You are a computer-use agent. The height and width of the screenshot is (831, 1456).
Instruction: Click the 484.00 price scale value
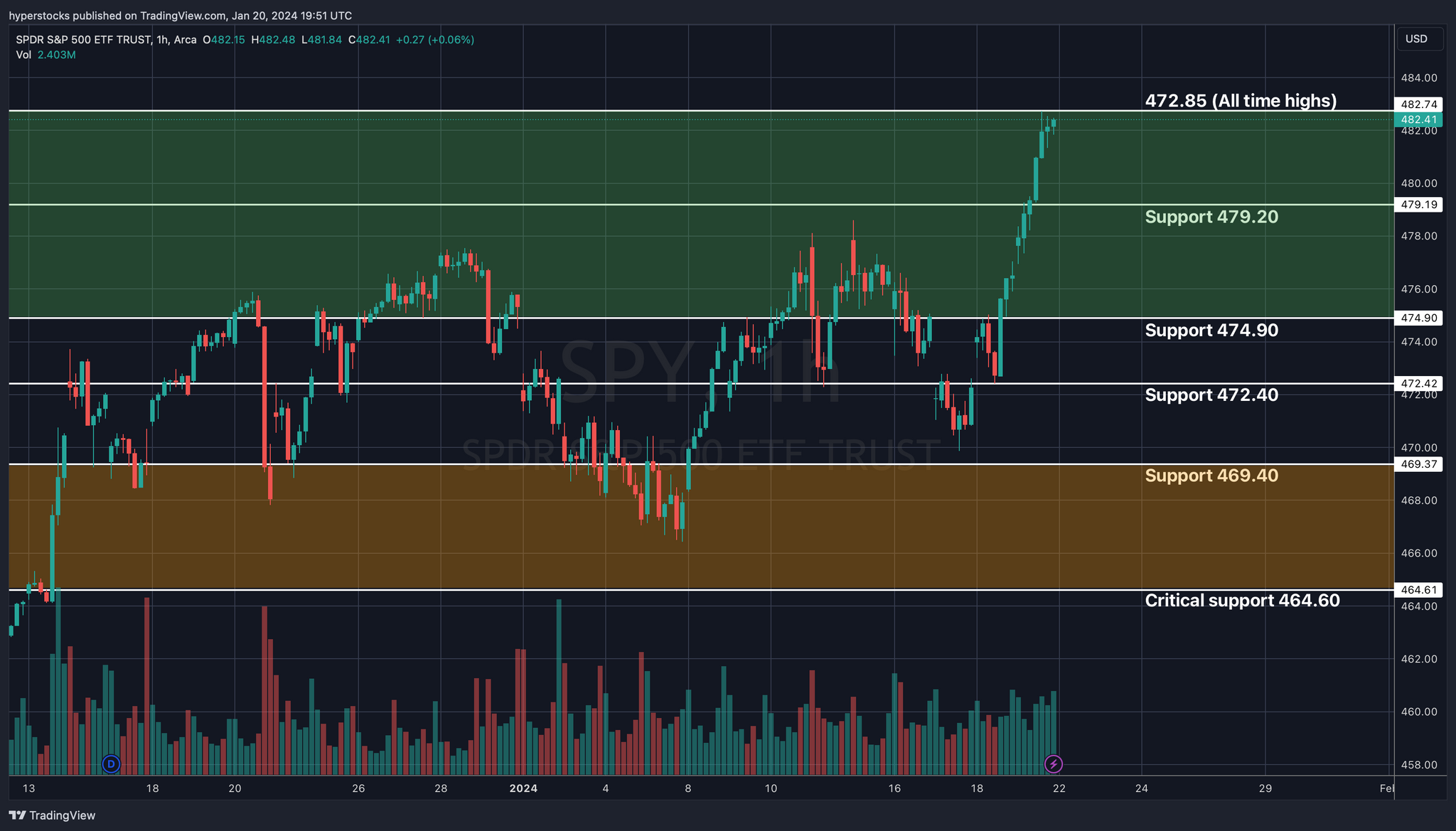click(1418, 77)
